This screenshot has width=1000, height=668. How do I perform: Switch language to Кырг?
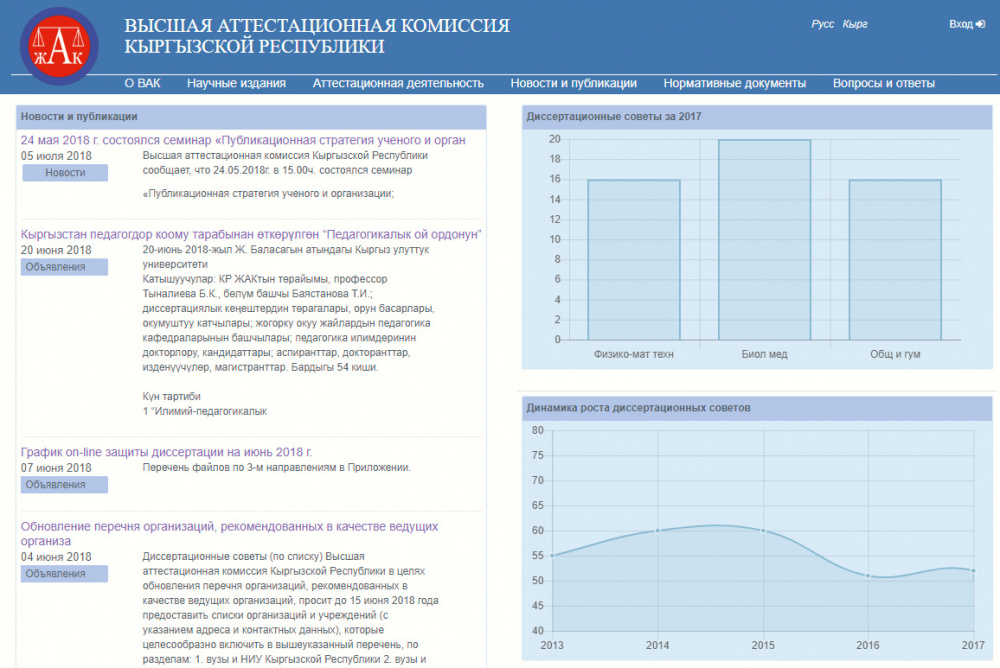pyautogui.click(x=855, y=24)
